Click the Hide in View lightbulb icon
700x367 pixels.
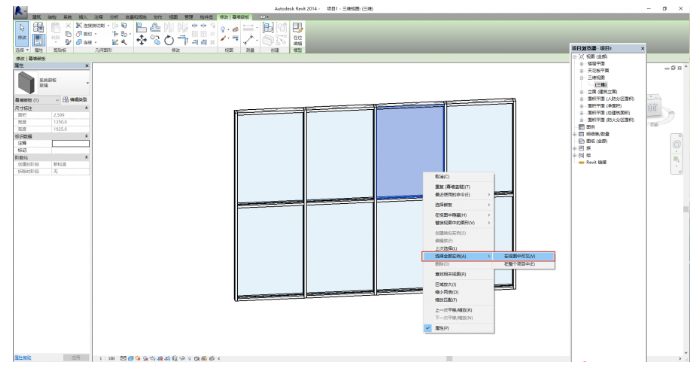pyautogui.click(x=224, y=29)
